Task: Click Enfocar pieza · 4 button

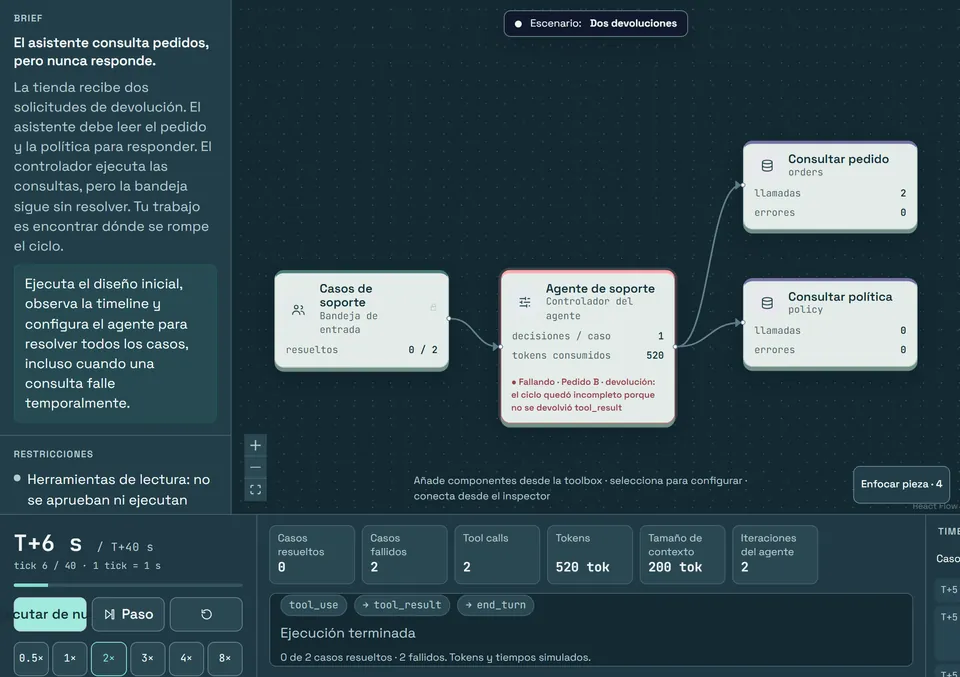Action: [901, 484]
